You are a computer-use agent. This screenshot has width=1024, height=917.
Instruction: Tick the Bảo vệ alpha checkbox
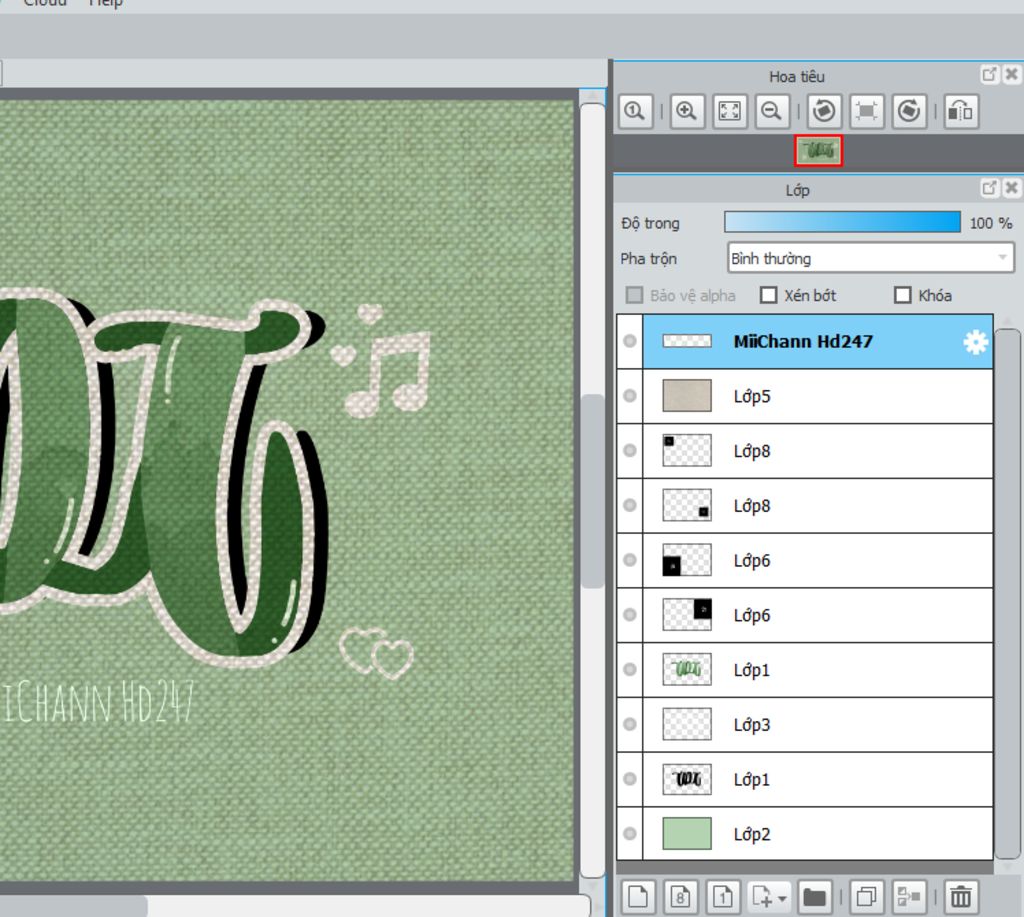634,295
